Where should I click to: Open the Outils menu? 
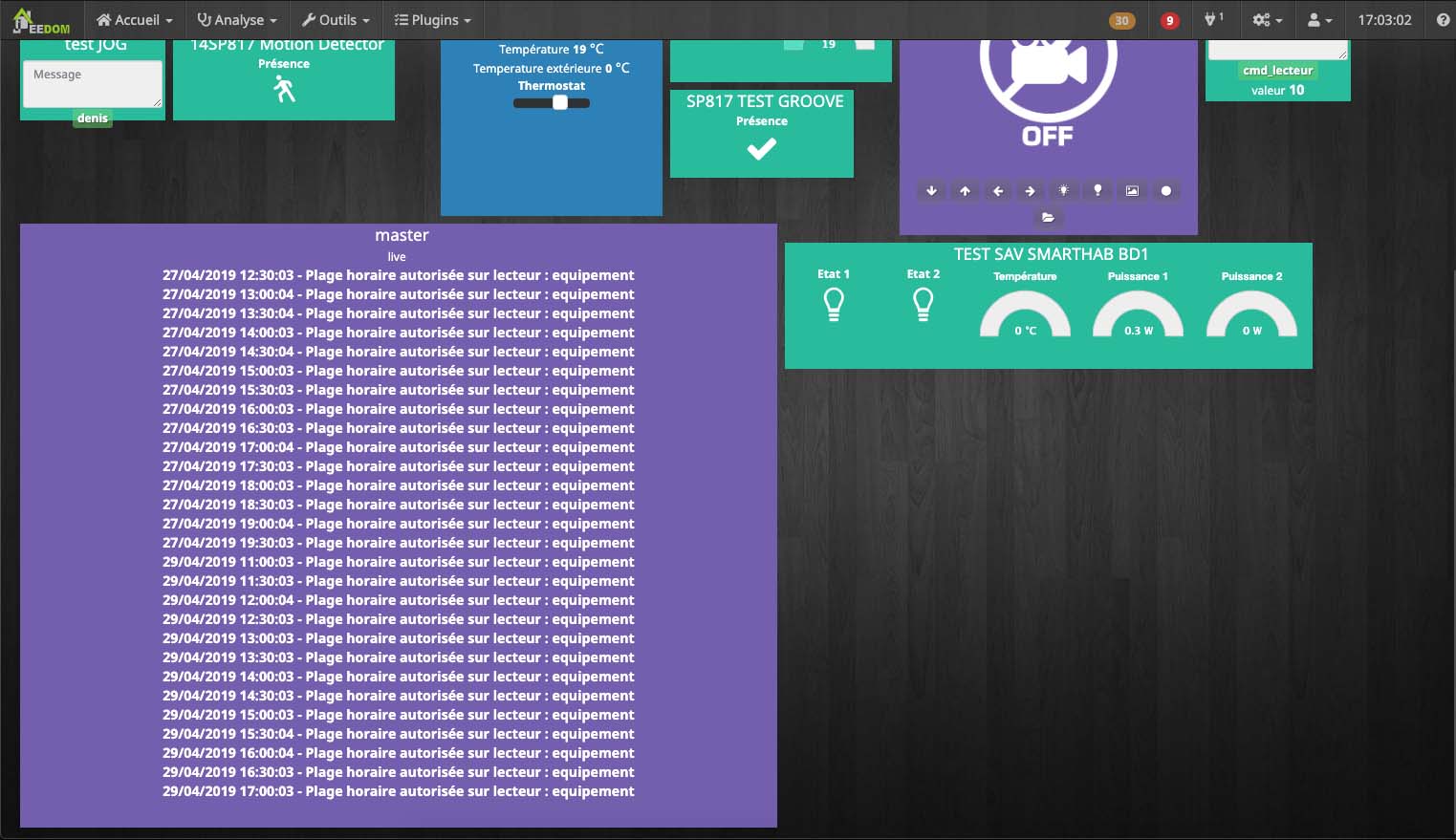click(335, 20)
